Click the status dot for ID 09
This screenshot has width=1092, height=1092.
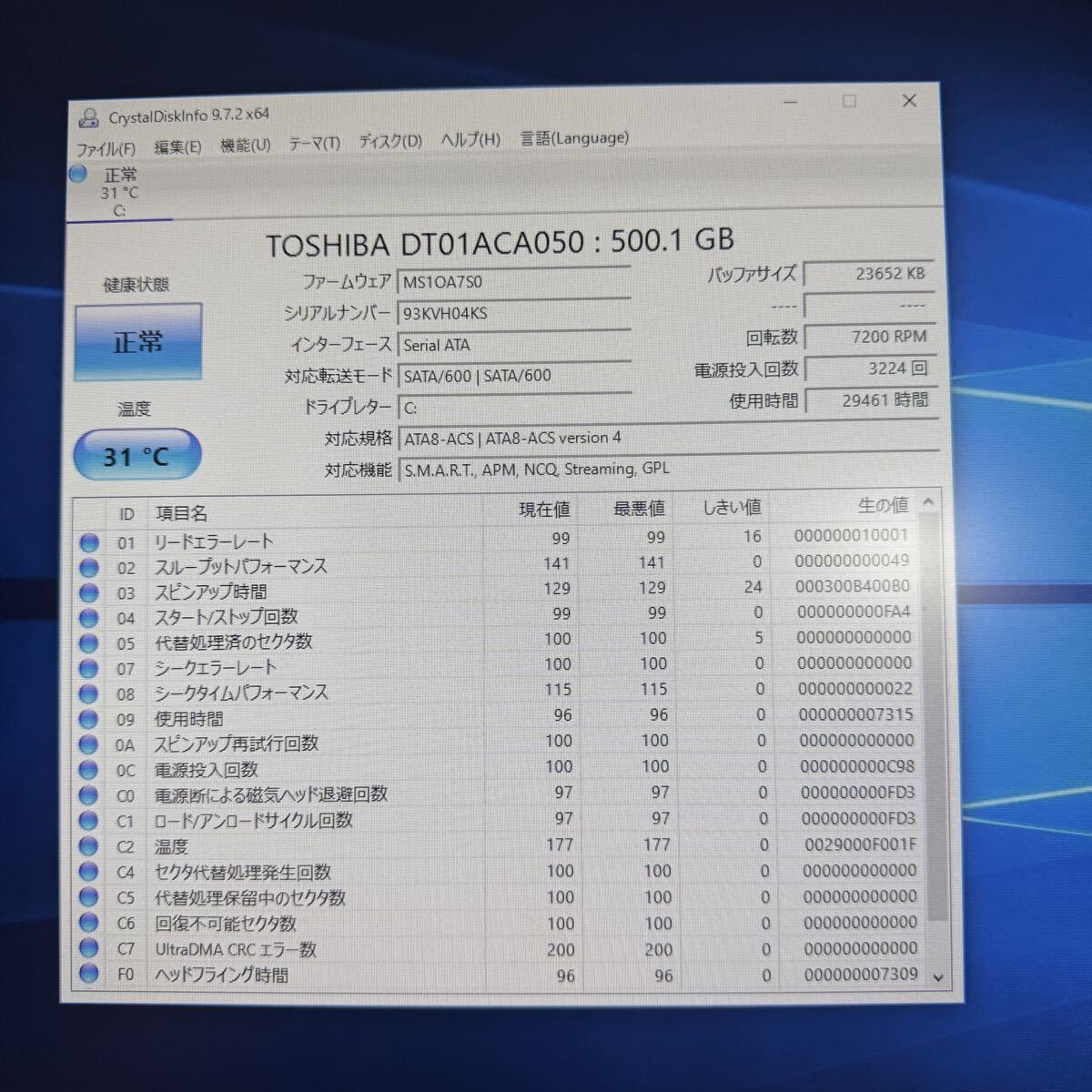(89, 720)
